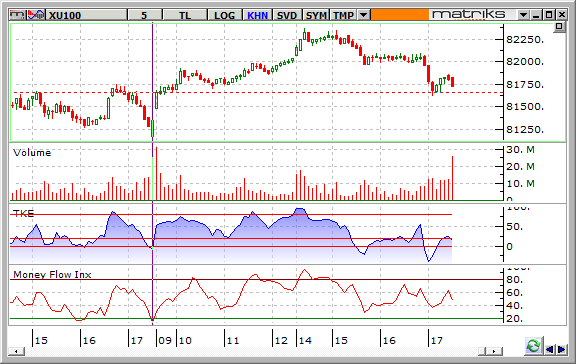Click the tallest volume bar just after the purple line
This screenshot has height=364, width=576.
tap(156, 173)
